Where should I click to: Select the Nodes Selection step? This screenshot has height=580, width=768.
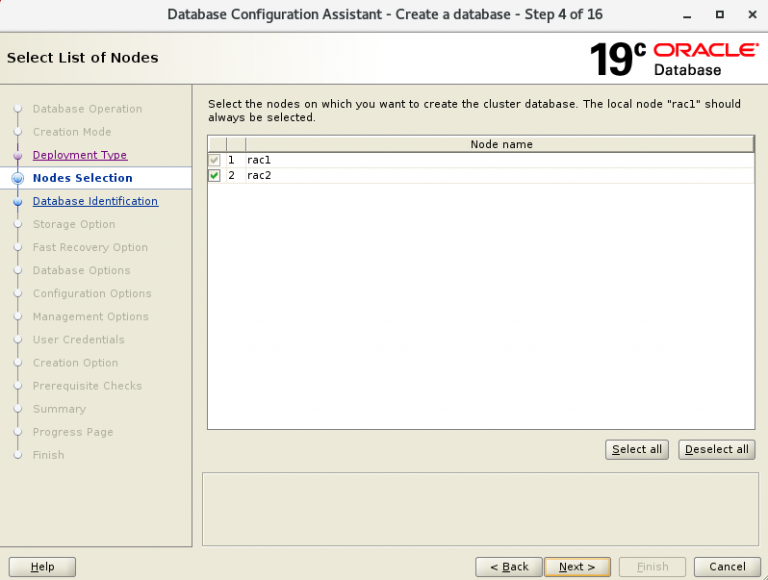coord(82,178)
